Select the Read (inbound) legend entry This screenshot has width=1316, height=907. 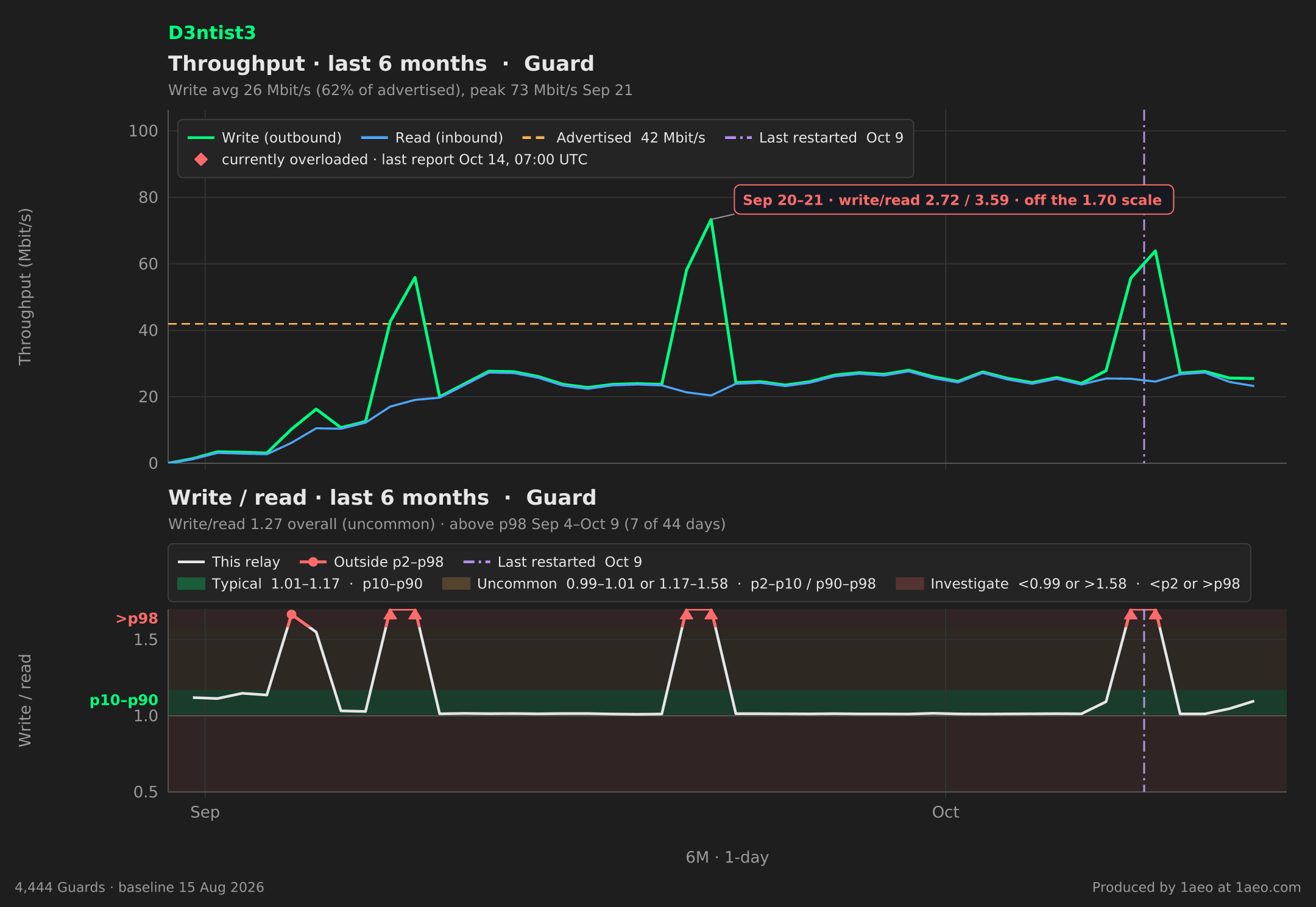click(432, 138)
